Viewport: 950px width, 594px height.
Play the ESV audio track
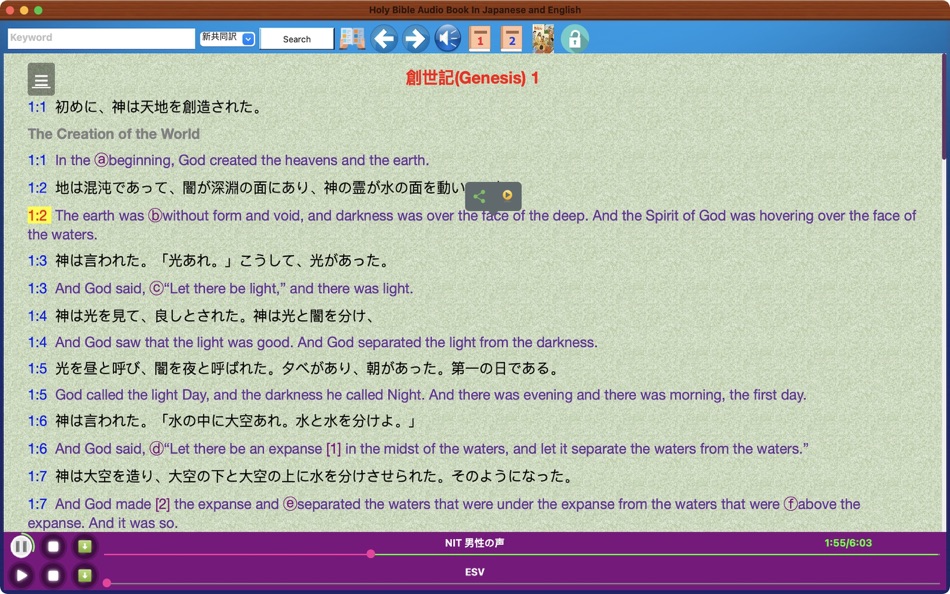(21, 575)
